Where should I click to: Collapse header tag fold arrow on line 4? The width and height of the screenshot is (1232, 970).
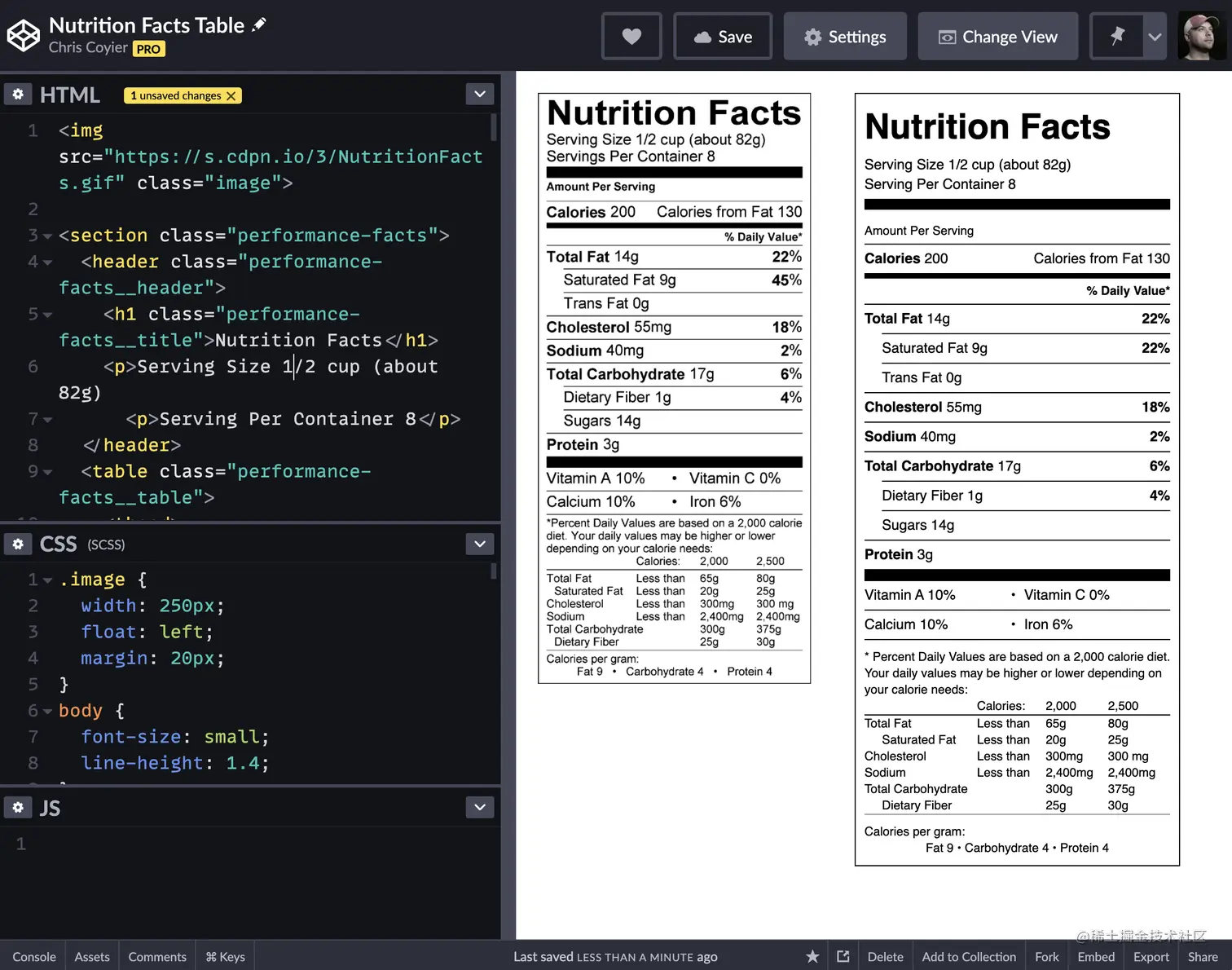[47, 262]
